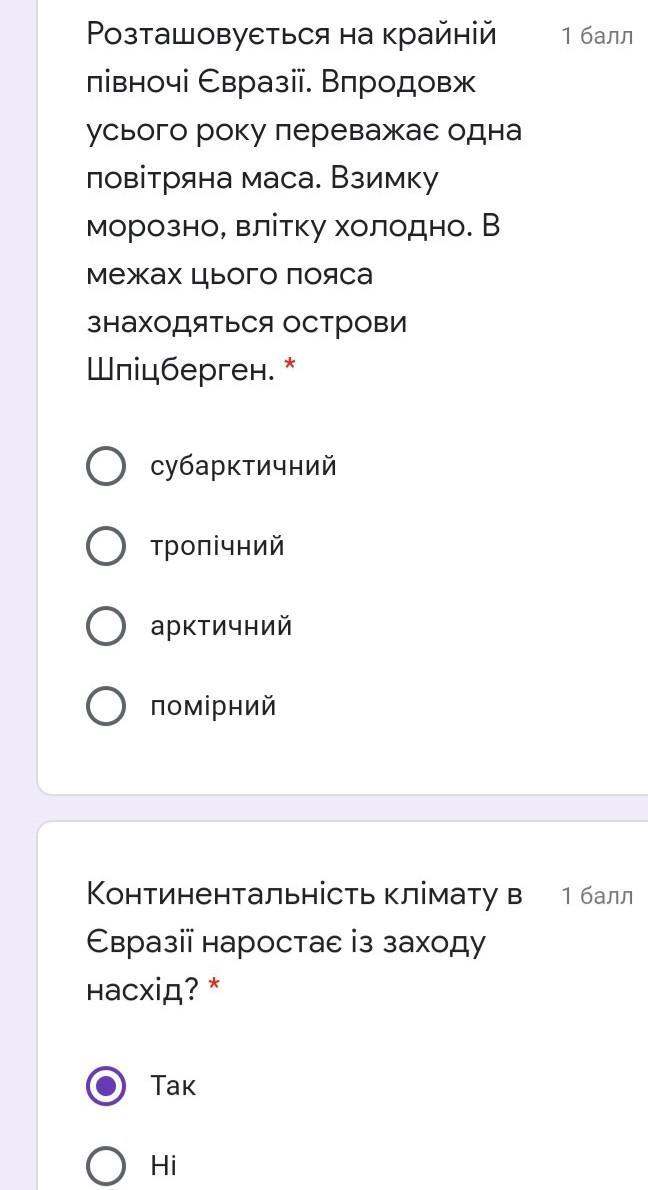Choose the тропічний radio circle
Image resolution: width=648 pixels, height=1190 pixels.
[106, 546]
